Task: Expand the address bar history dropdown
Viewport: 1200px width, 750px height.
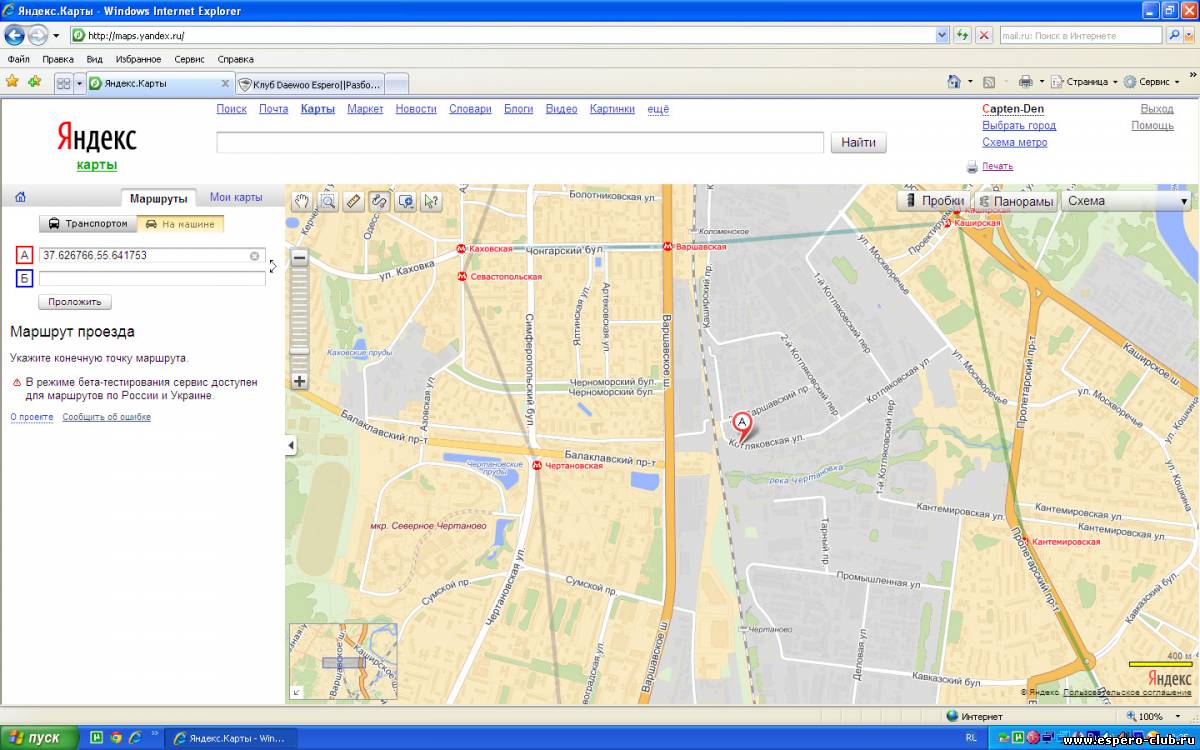Action: [942, 35]
